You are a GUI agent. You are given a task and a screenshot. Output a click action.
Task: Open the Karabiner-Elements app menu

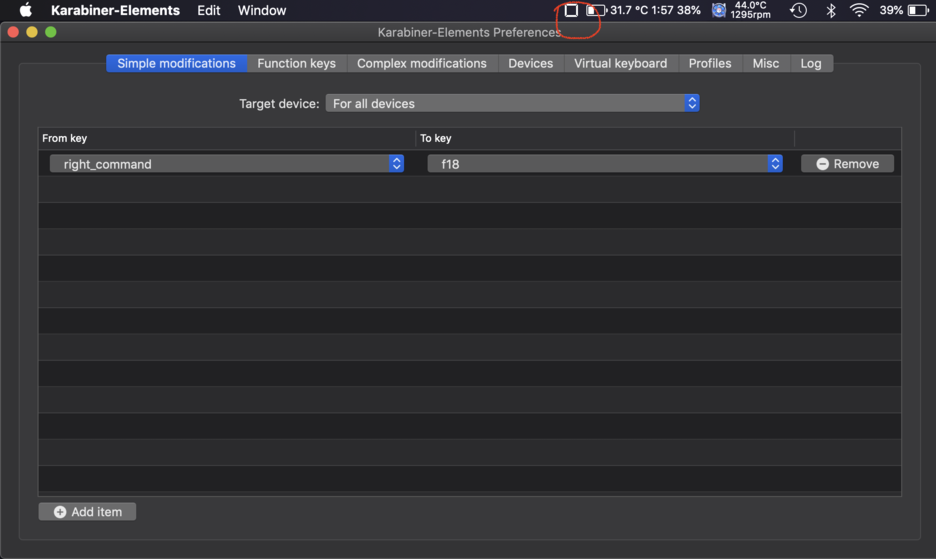click(x=115, y=10)
